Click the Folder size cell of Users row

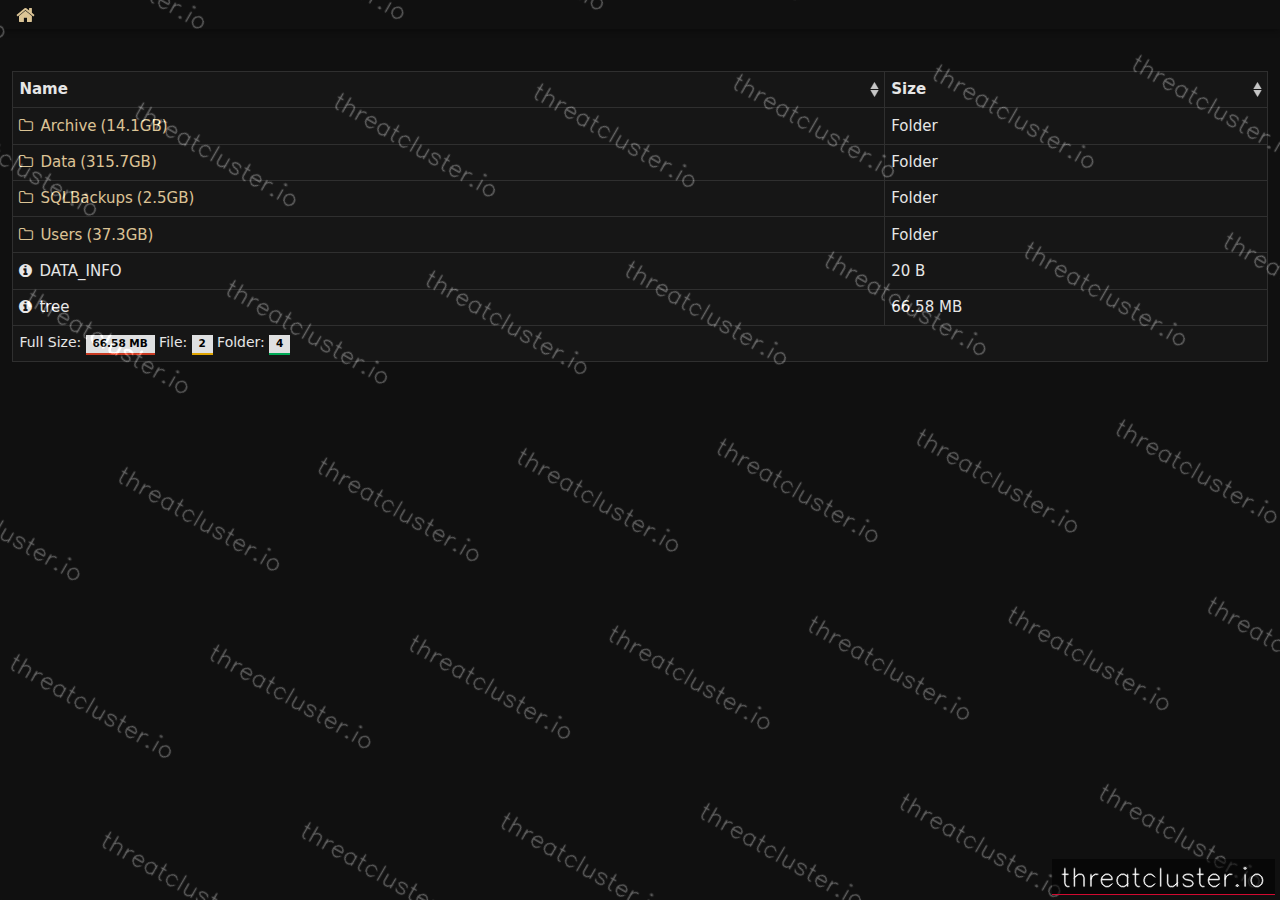click(x=1076, y=235)
